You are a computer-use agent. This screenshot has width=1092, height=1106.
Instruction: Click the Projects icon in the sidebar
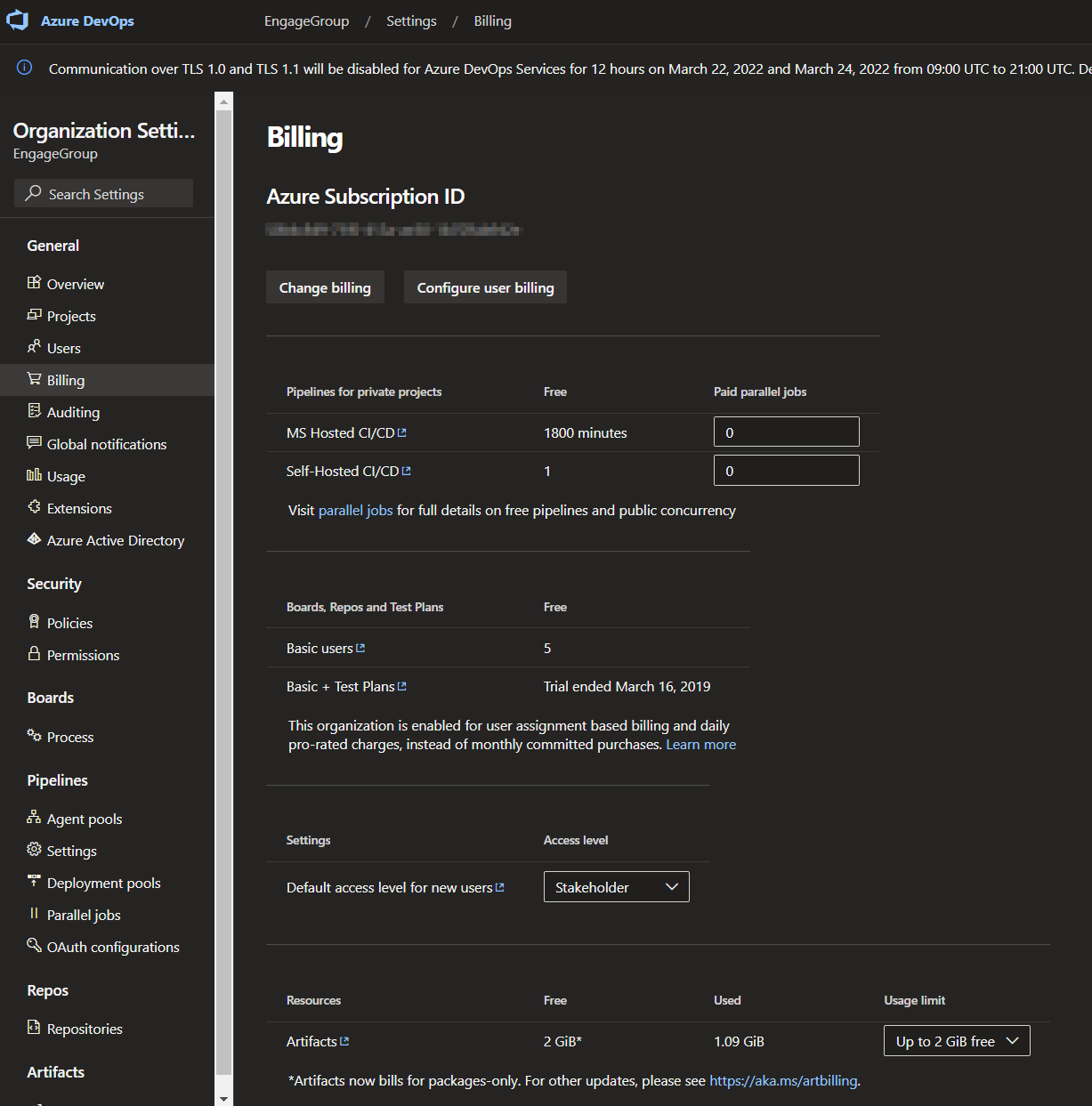34,315
